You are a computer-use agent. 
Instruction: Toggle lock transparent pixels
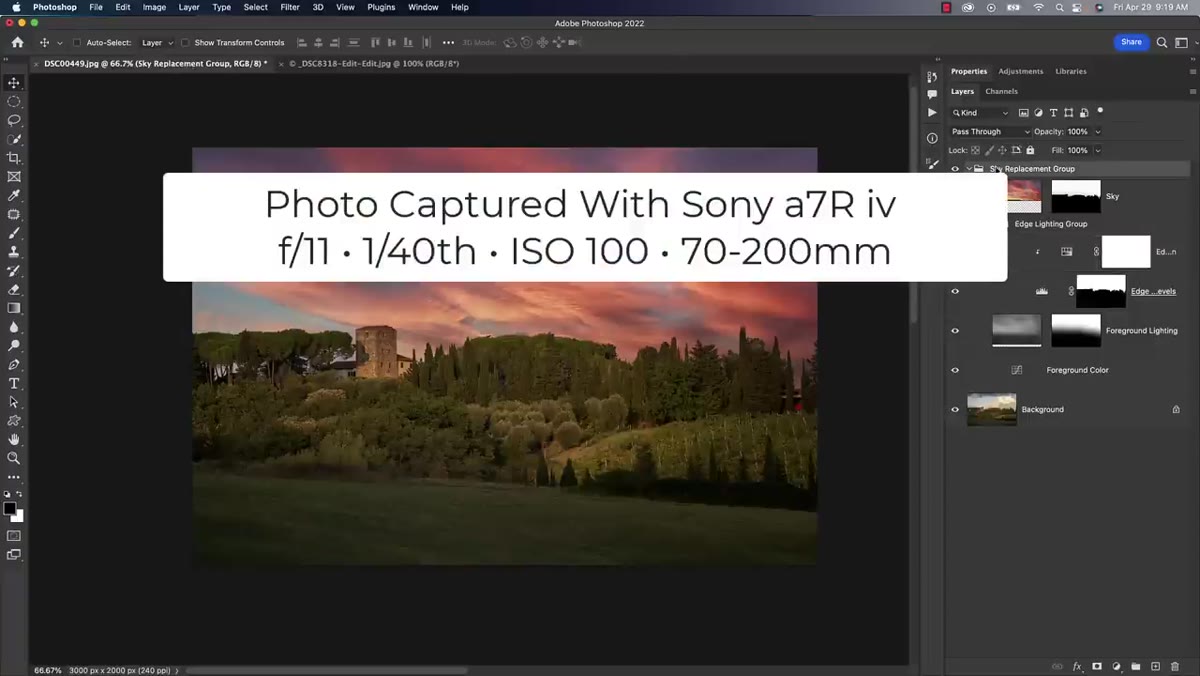[x=974, y=150]
